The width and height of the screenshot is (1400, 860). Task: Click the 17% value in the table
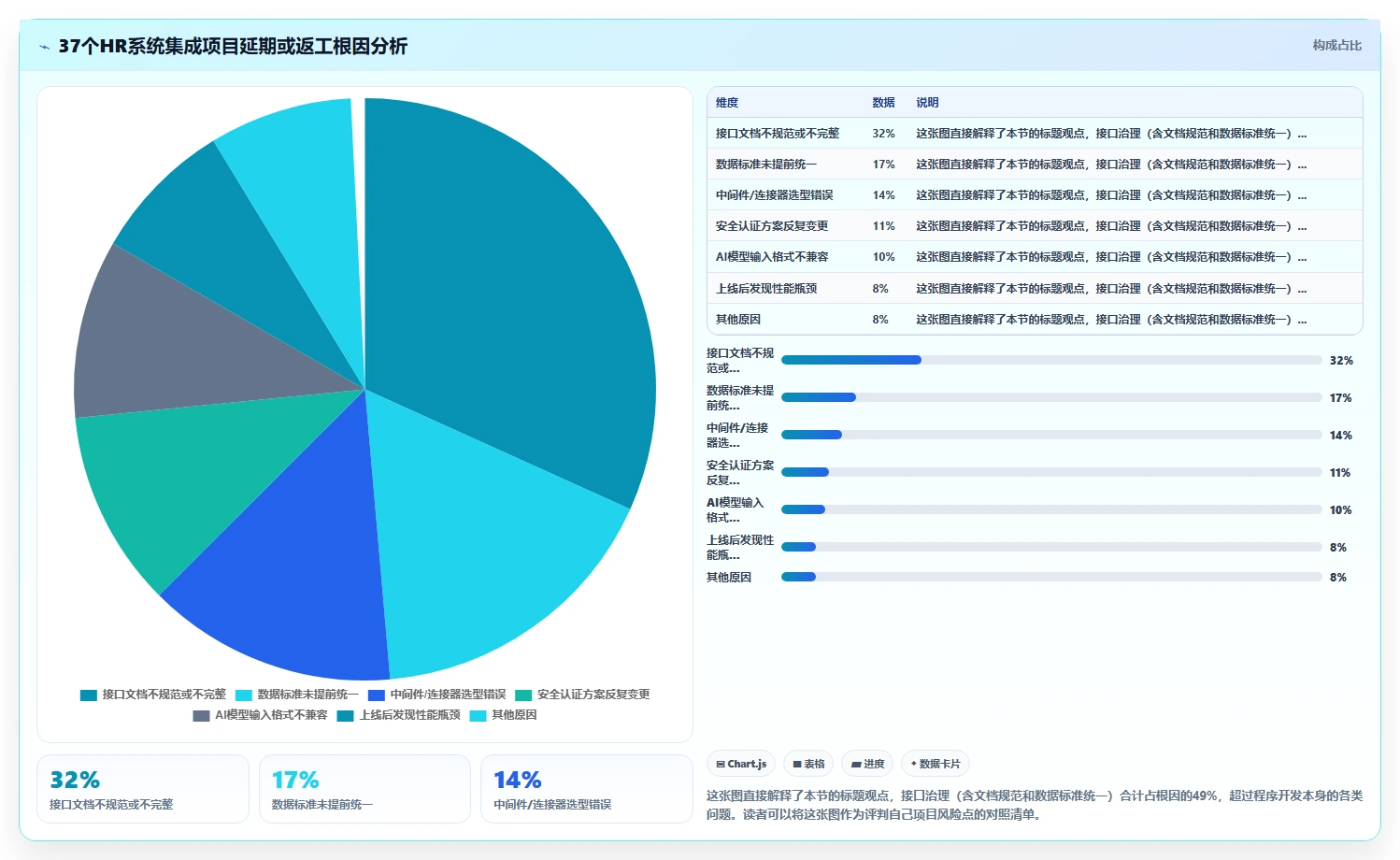883,165
